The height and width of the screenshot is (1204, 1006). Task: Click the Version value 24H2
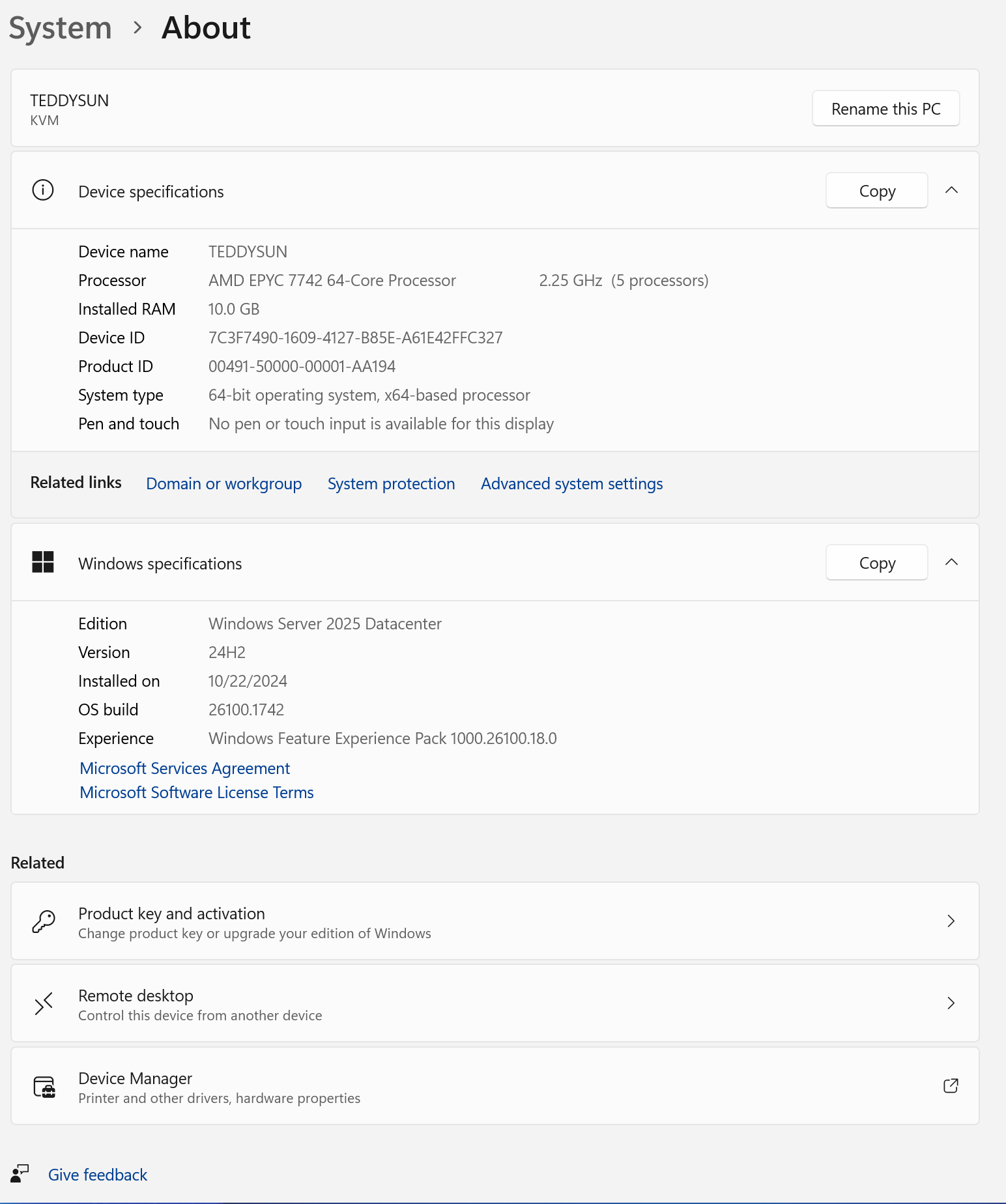[x=227, y=652]
